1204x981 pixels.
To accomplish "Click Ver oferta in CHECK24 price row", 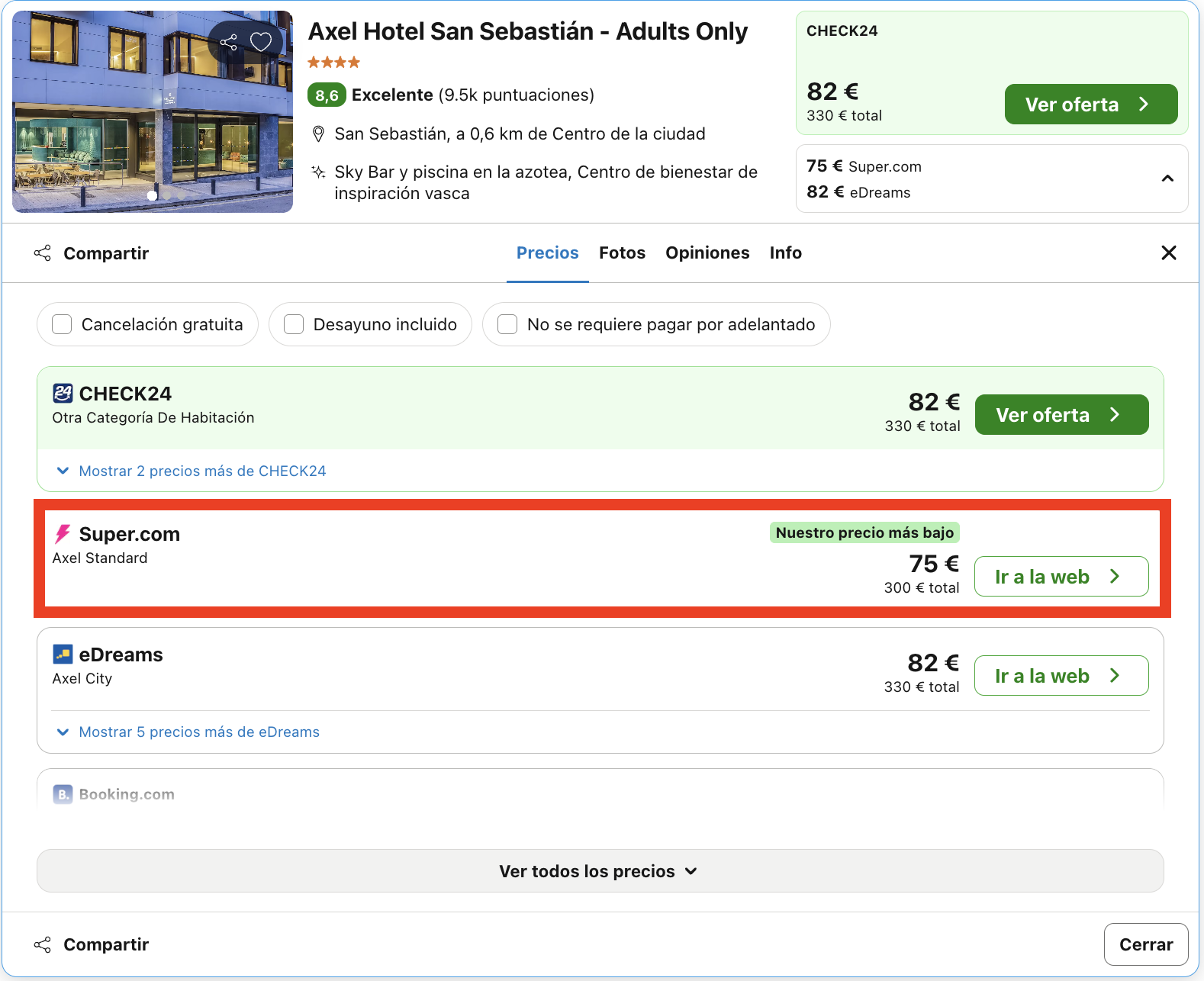I will point(1062,415).
